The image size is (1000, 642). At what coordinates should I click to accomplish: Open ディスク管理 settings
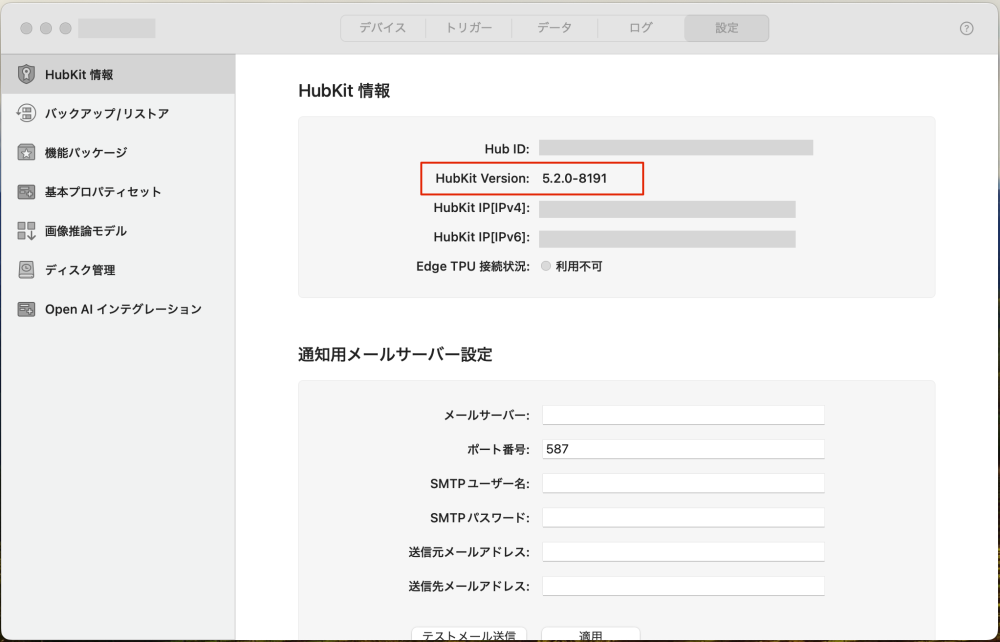pyautogui.click(x=118, y=270)
